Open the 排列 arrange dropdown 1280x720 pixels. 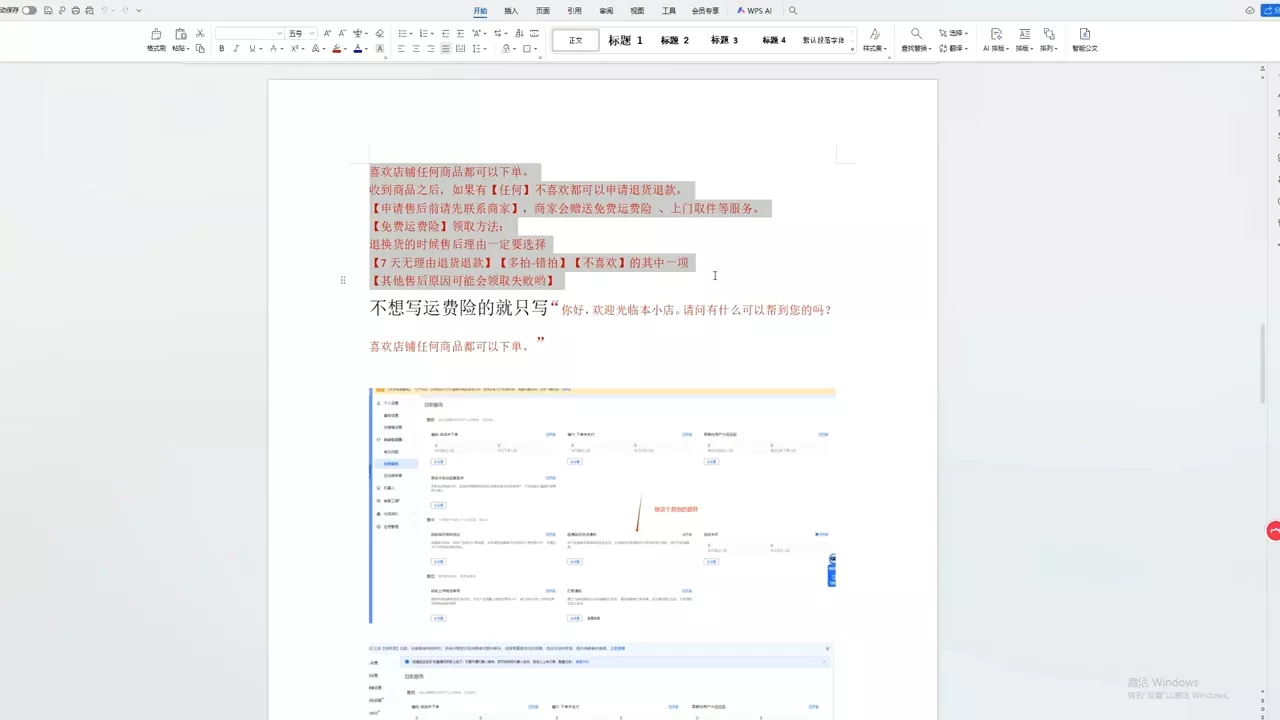pos(1048,48)
